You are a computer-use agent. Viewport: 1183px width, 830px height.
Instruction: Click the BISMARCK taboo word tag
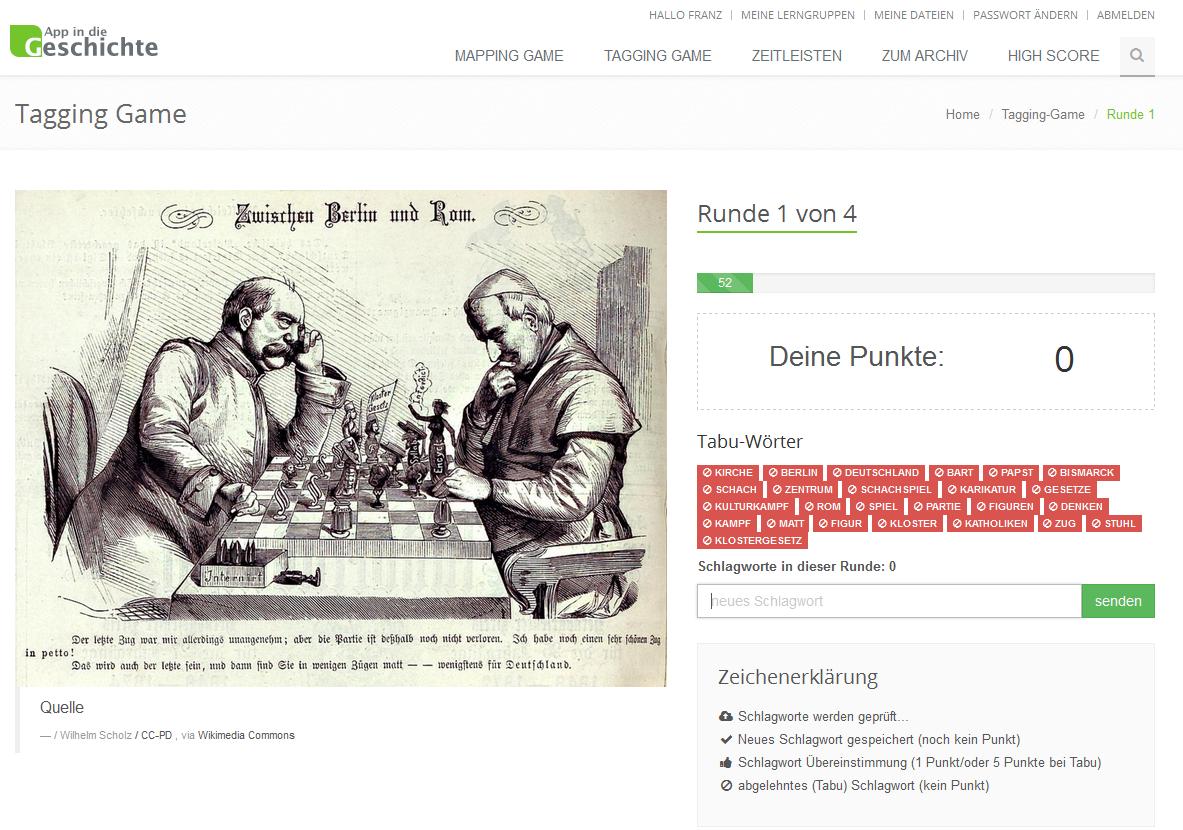[1080, 473]
